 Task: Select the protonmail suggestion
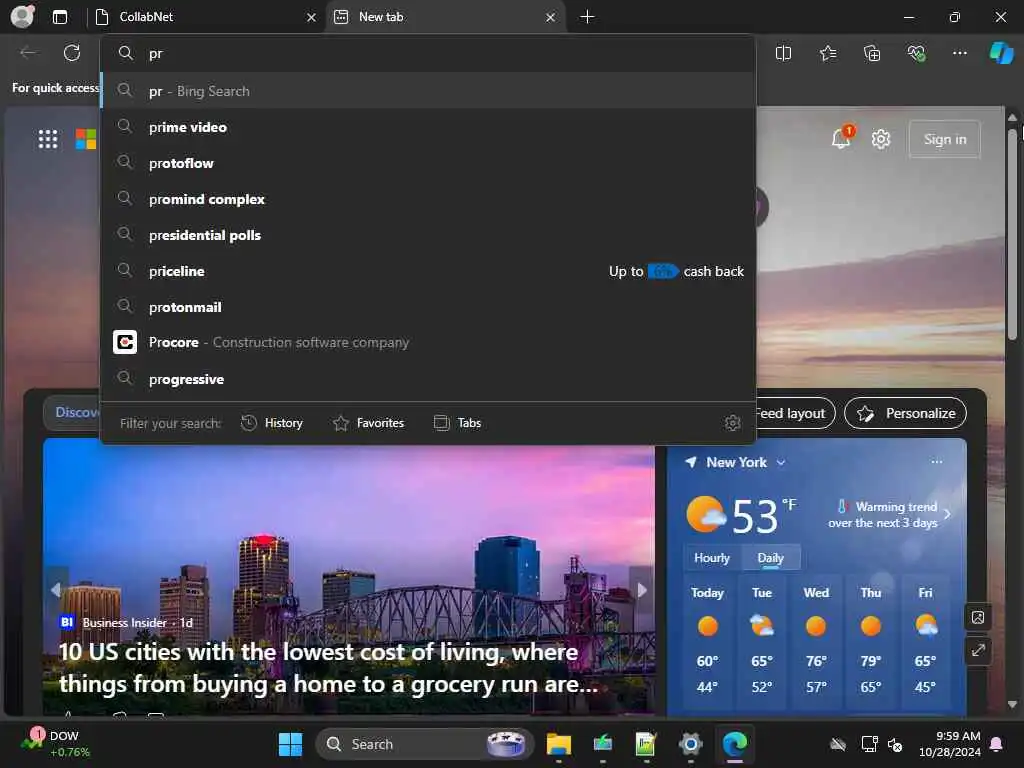point(428,306)
